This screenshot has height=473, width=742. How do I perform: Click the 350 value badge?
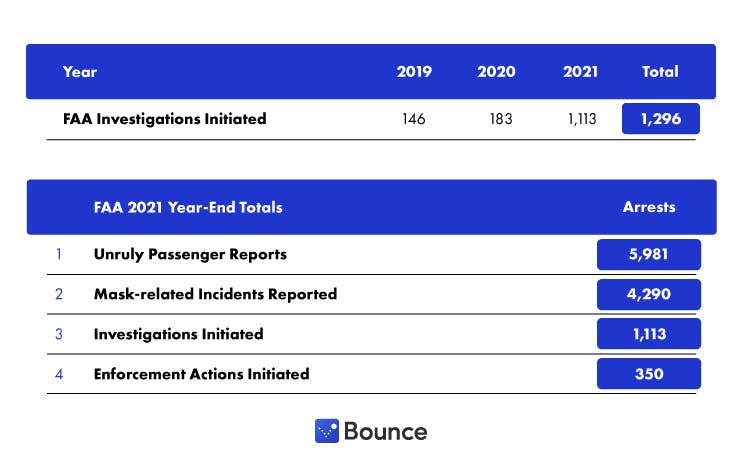(x=649, y=374)
